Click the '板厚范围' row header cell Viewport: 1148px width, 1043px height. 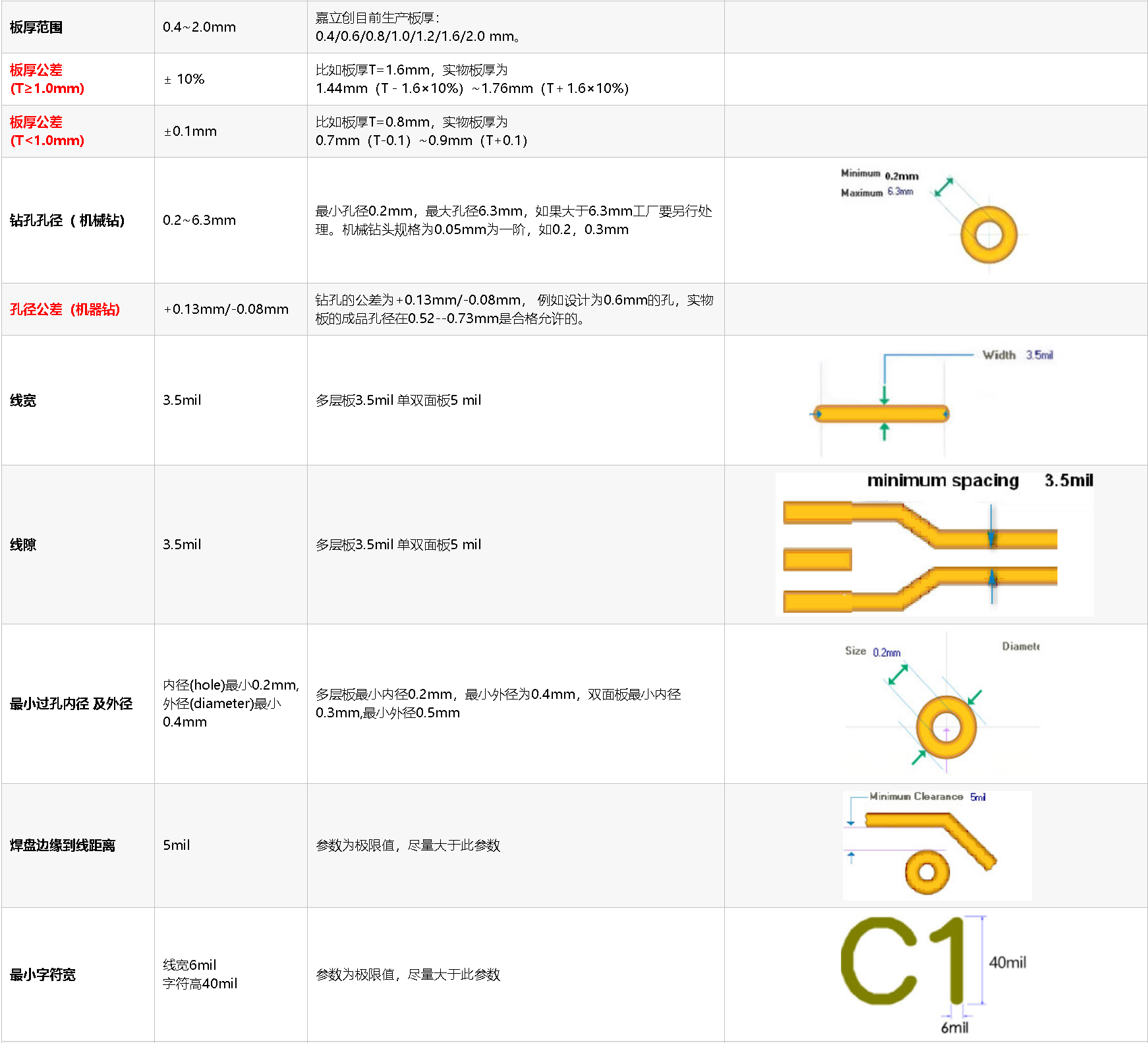coord(78,27)
